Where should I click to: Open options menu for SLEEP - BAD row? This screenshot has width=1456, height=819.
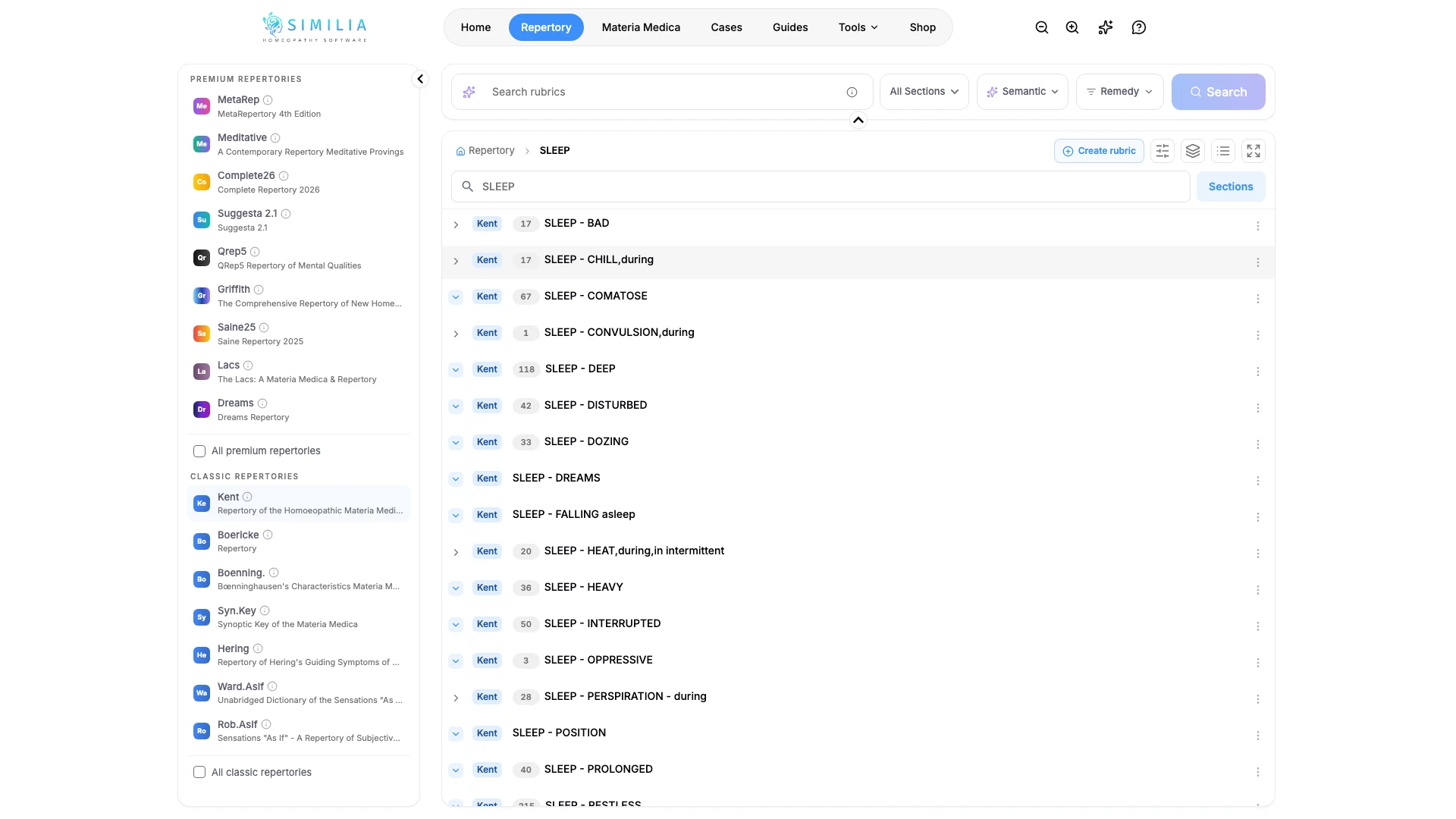(1258, 226)
